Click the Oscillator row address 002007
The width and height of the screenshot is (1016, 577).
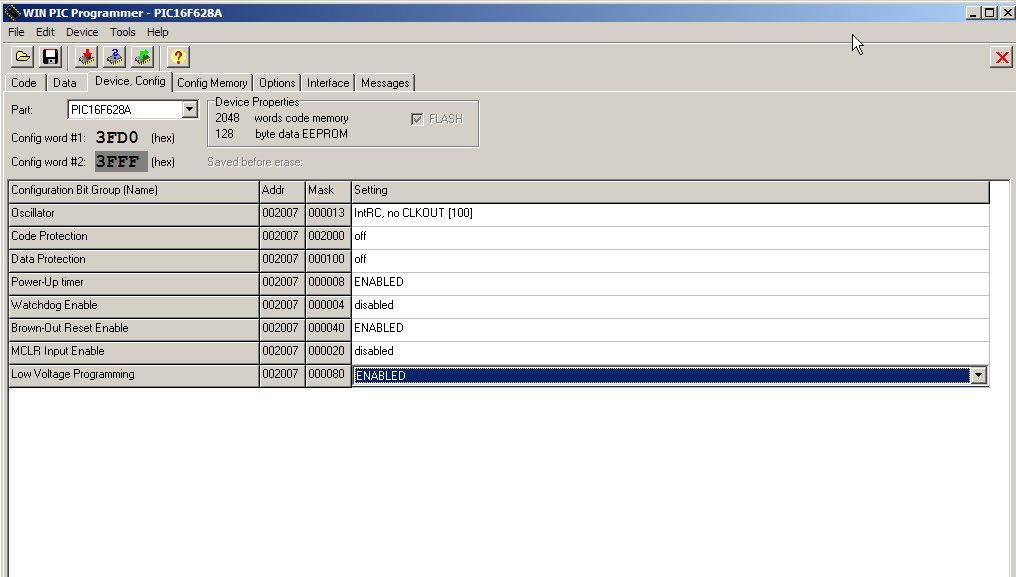(x=281, y=213)
